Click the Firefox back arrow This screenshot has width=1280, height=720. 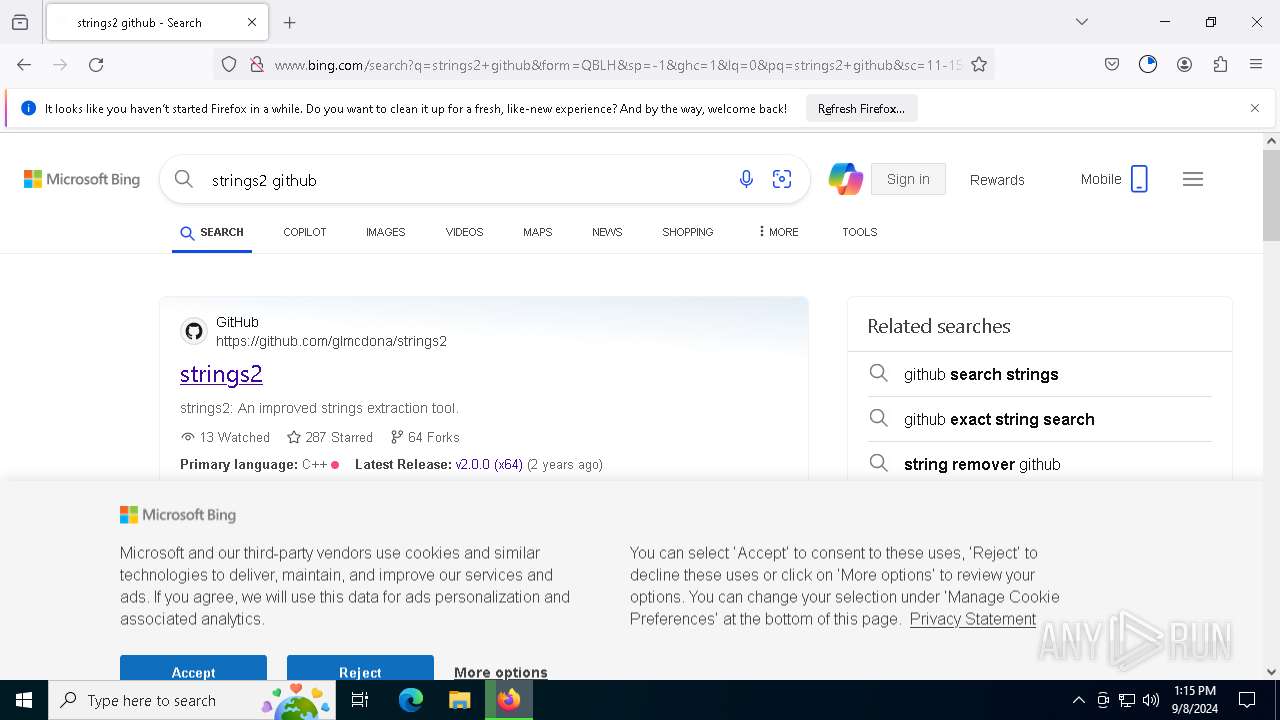[x=24, y=64]
